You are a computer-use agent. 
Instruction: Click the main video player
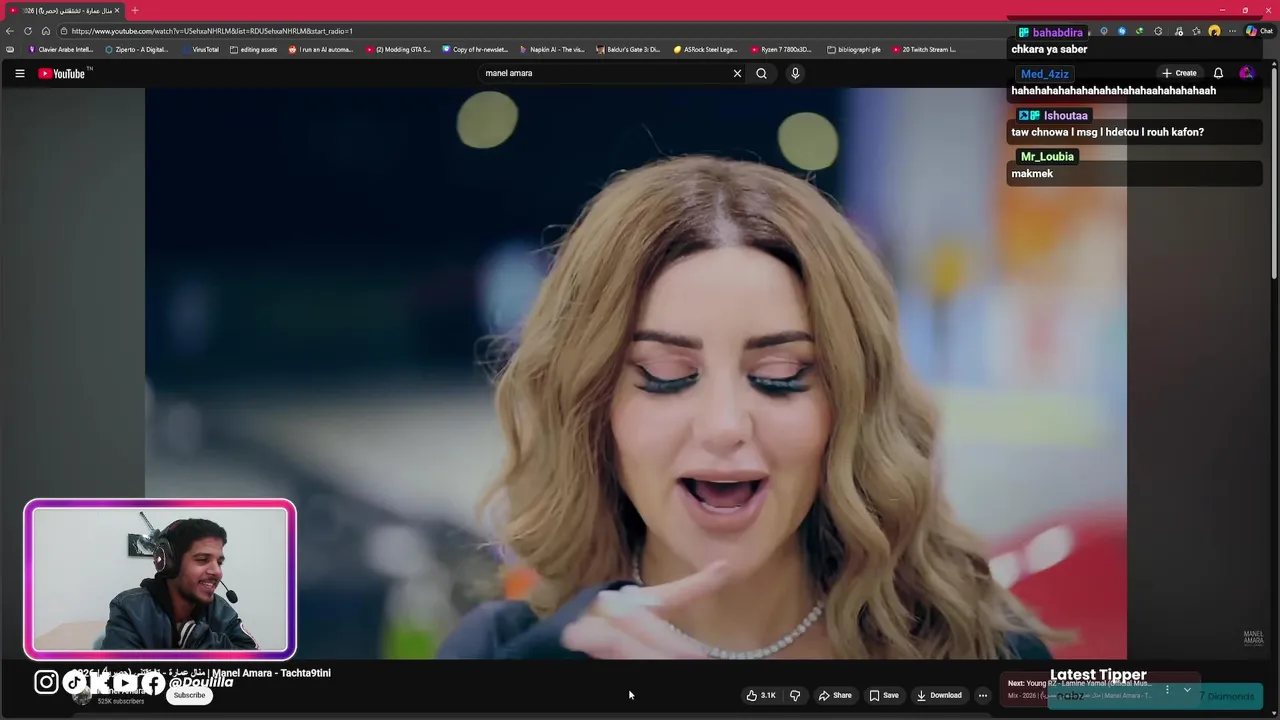coord(635,373)
